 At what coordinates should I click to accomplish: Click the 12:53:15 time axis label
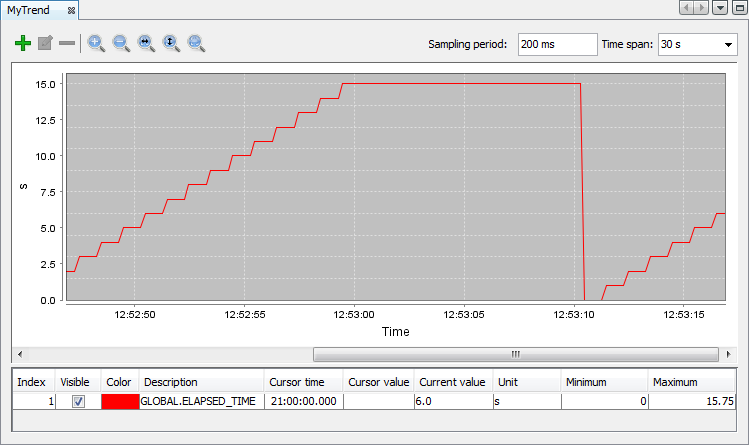(684, 315)
